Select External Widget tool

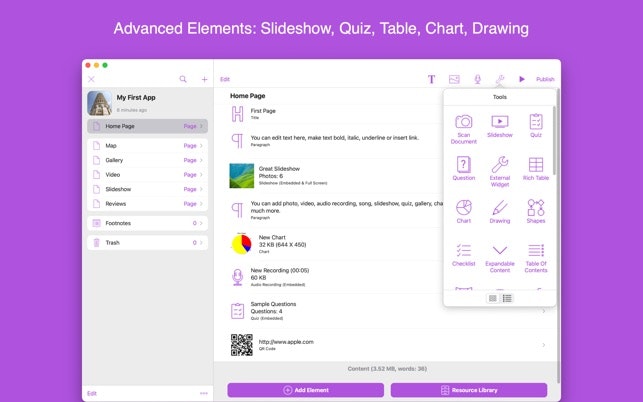coord(499,171)
